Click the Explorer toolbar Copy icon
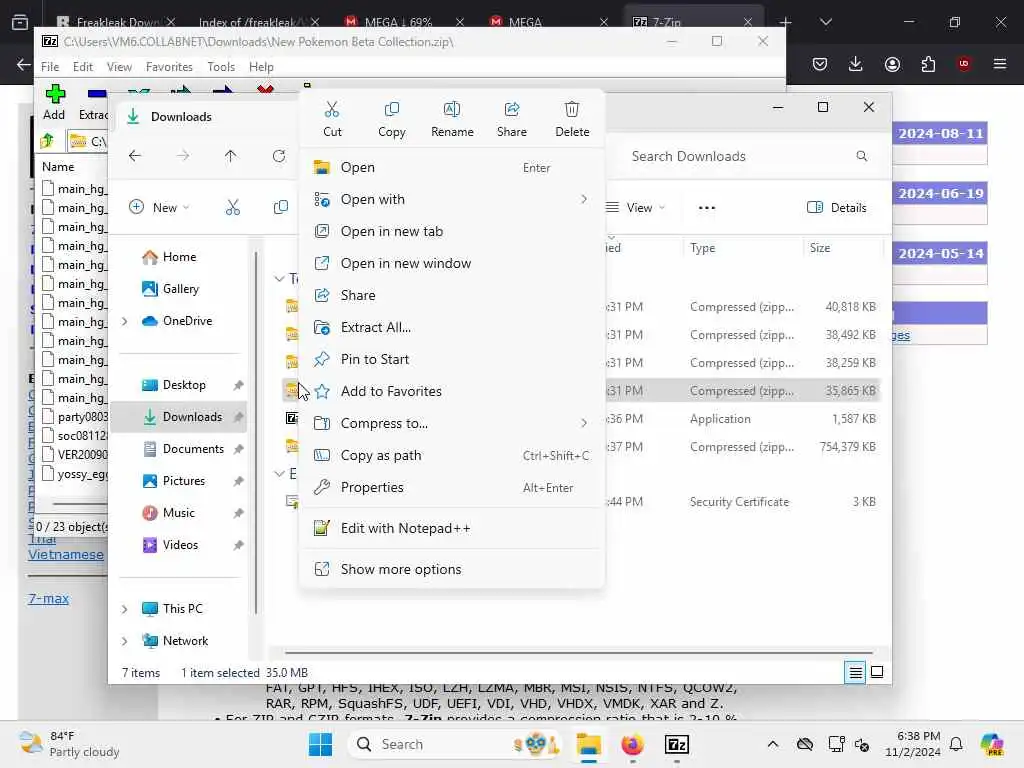Screen dimensions: 1024x768 tap(281, 208)
